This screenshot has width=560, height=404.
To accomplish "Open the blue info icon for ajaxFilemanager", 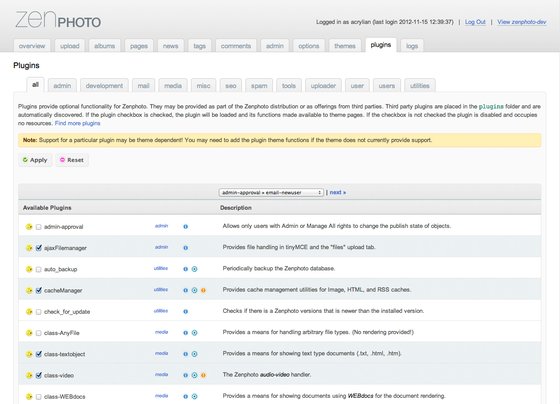I will pos(185,248).
